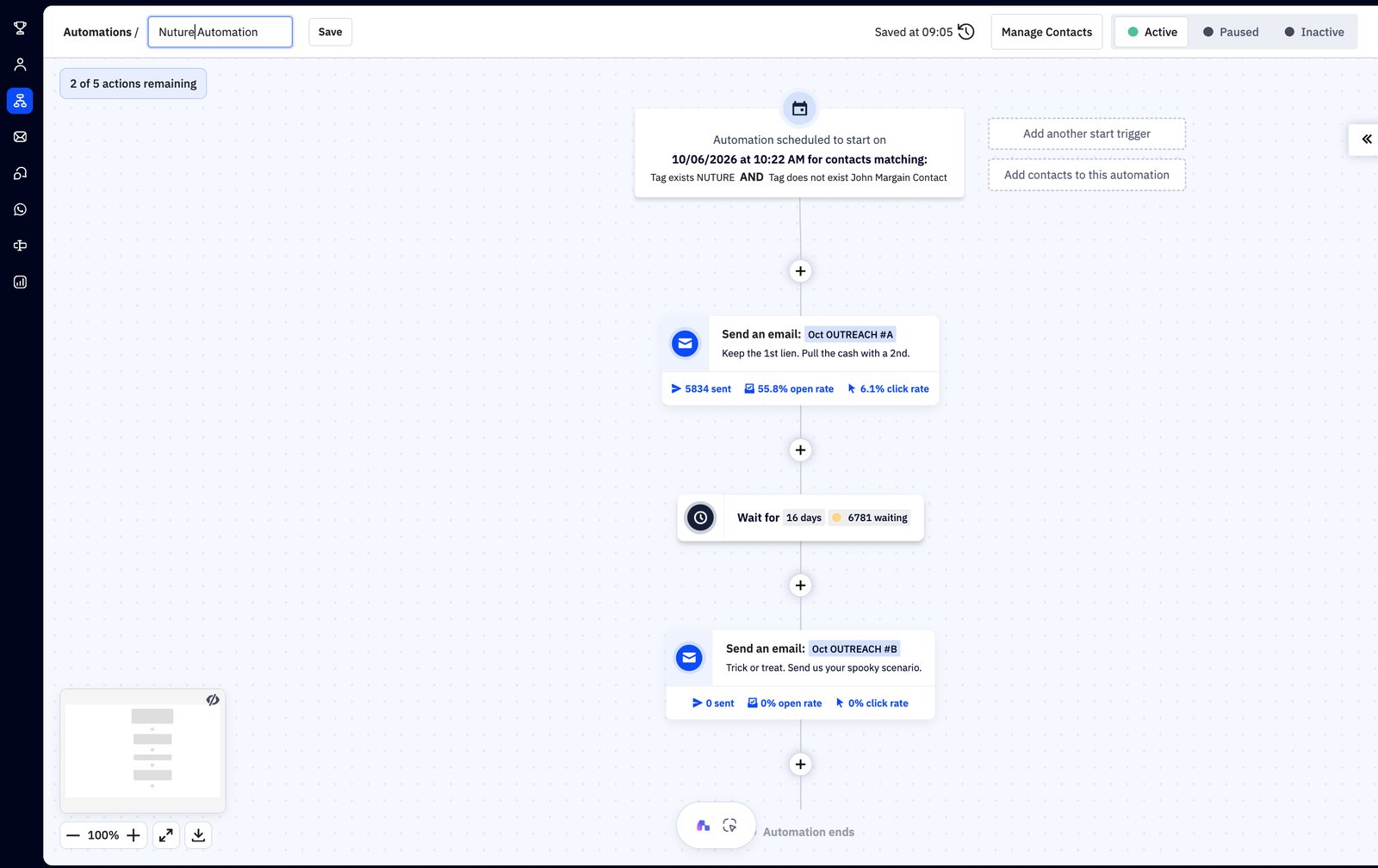Open Manage Contacts

1046,32
